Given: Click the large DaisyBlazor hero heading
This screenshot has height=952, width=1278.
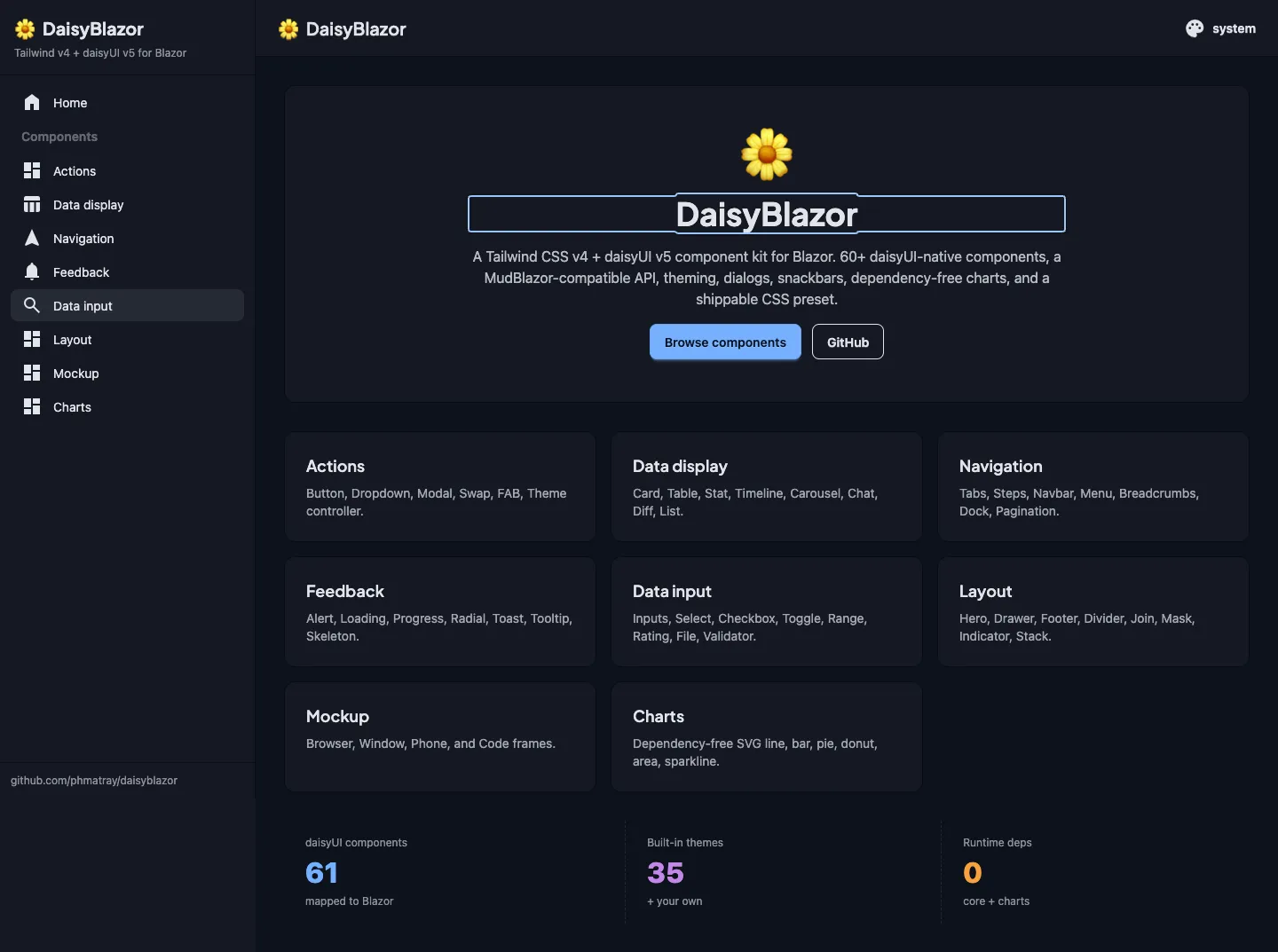Looking at the screenshot, I should [x=767, y=215].
